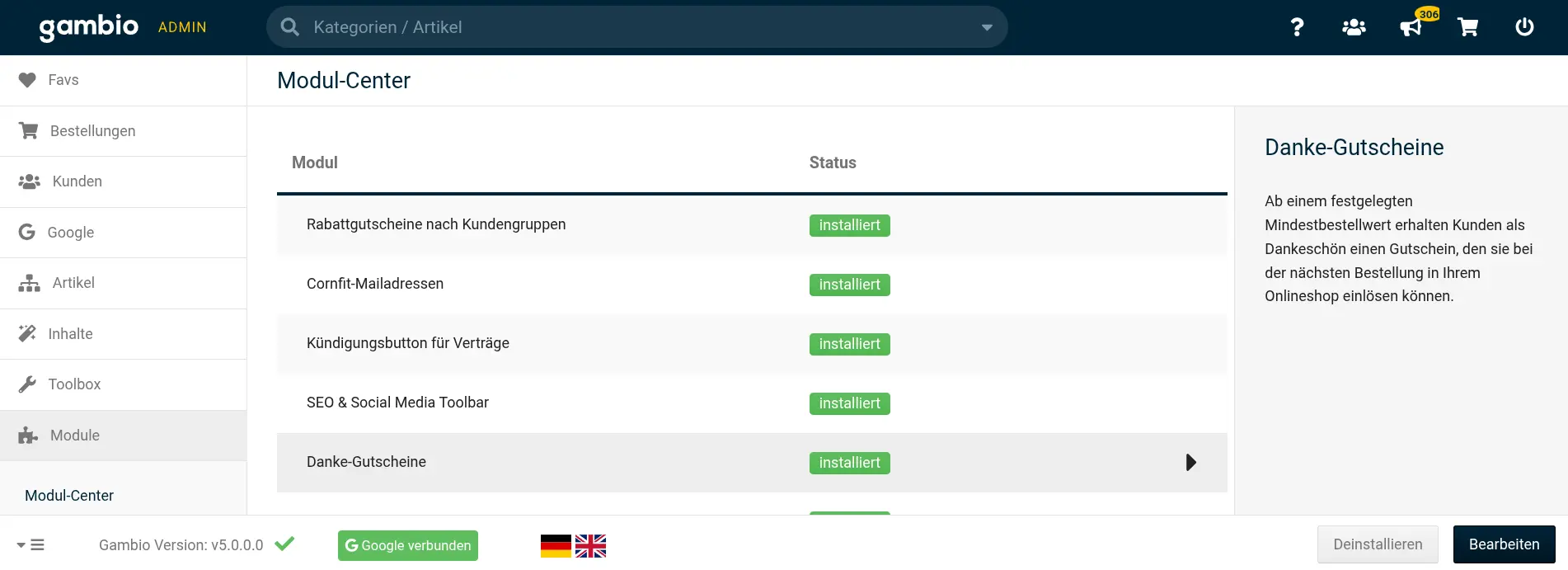Image resolution: width=1568 pixels, height=570 pixels.
Task: Open the users group icon in header
Action: [1354, 27]
